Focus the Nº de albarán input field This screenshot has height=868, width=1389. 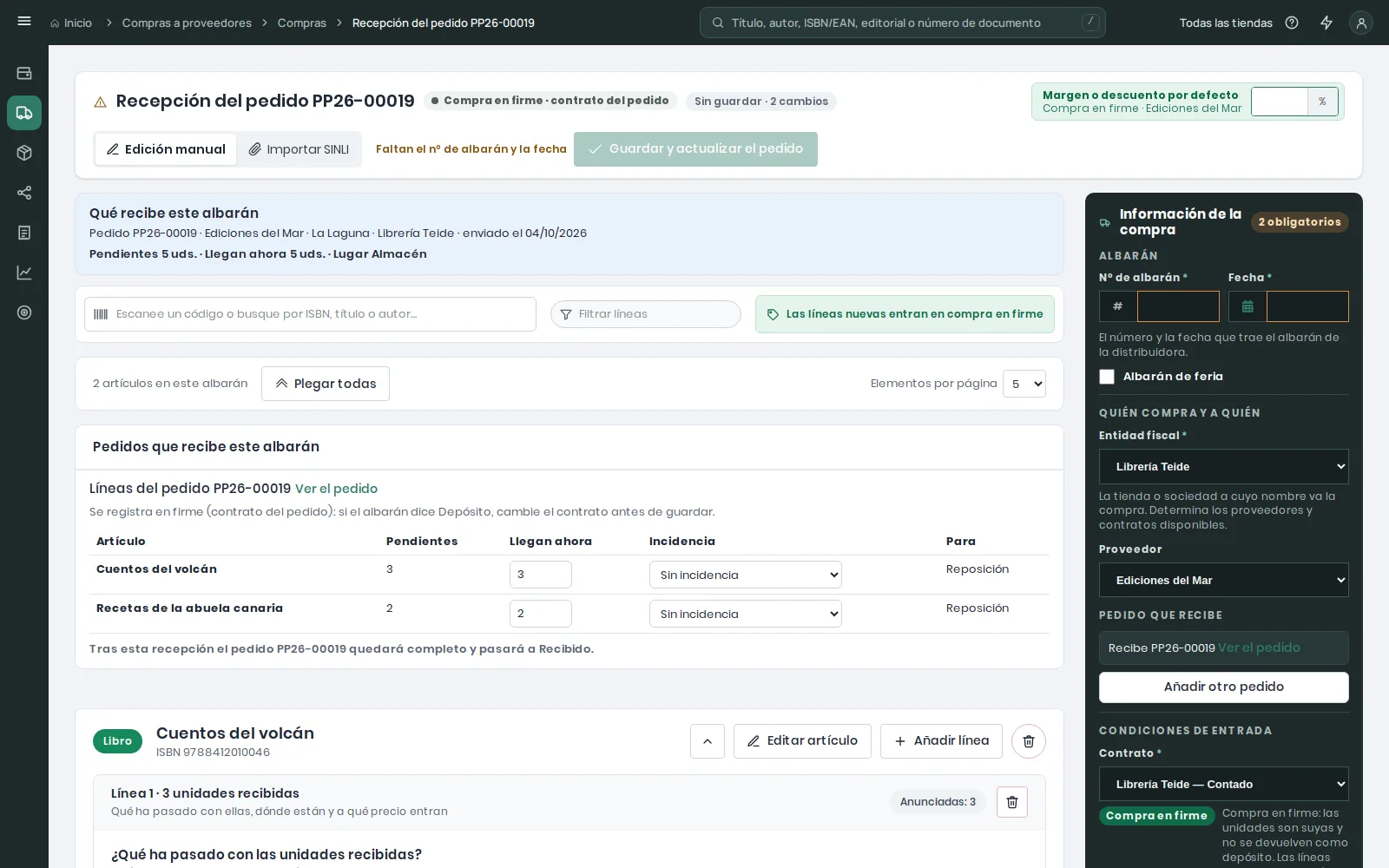pyautogui.click(x=1178, y=306)
